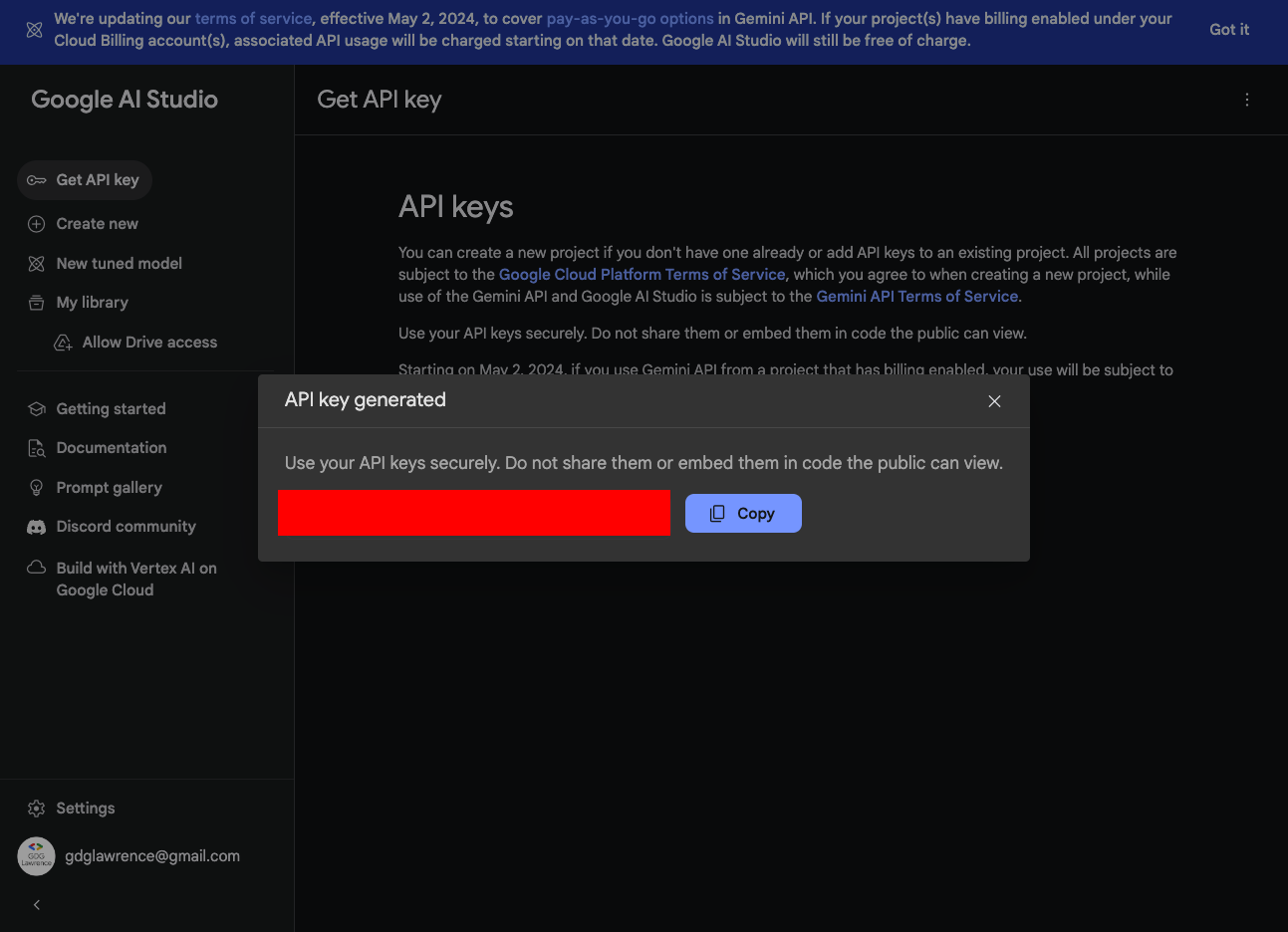Click the Prompt gallery lightbulb icon

pos(37,488)
